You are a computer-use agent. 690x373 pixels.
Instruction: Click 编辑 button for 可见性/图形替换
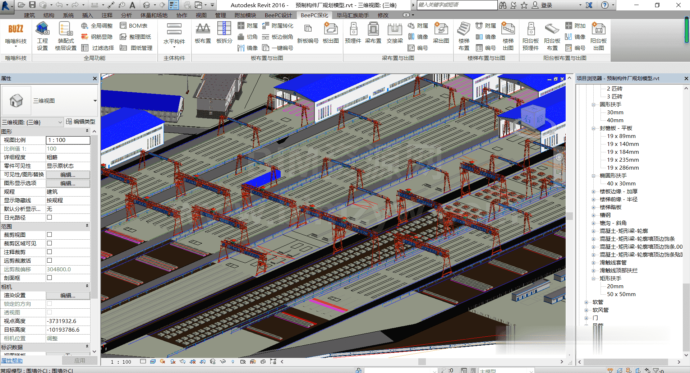(x=68, y=175)
